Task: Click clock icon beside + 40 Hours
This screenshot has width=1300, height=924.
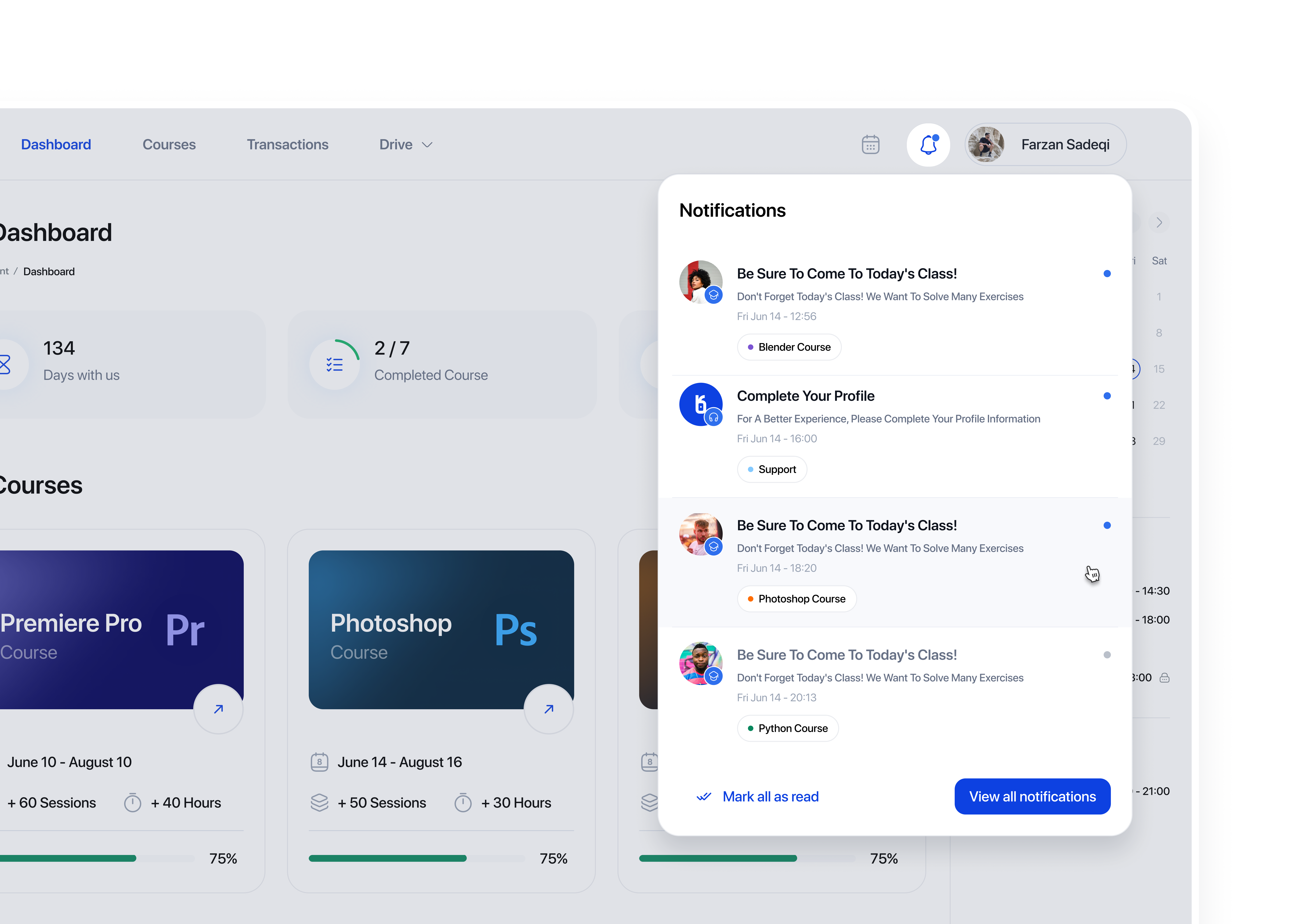Action: tap(133, 803)
